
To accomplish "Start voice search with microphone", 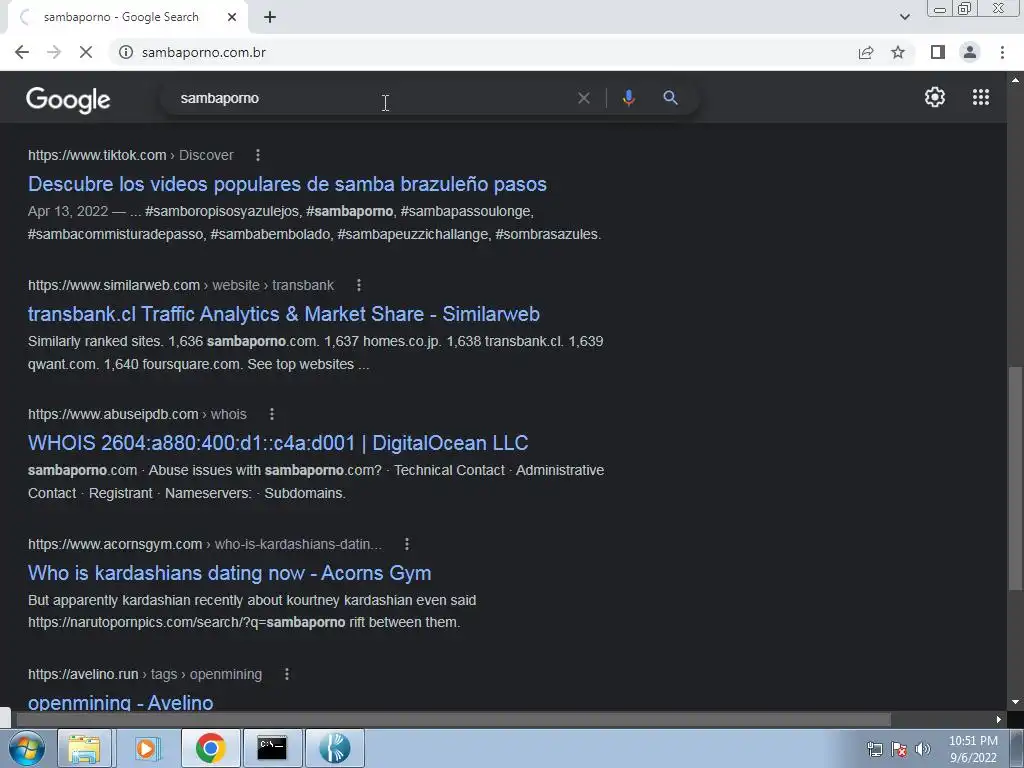I will click(628, 98).
